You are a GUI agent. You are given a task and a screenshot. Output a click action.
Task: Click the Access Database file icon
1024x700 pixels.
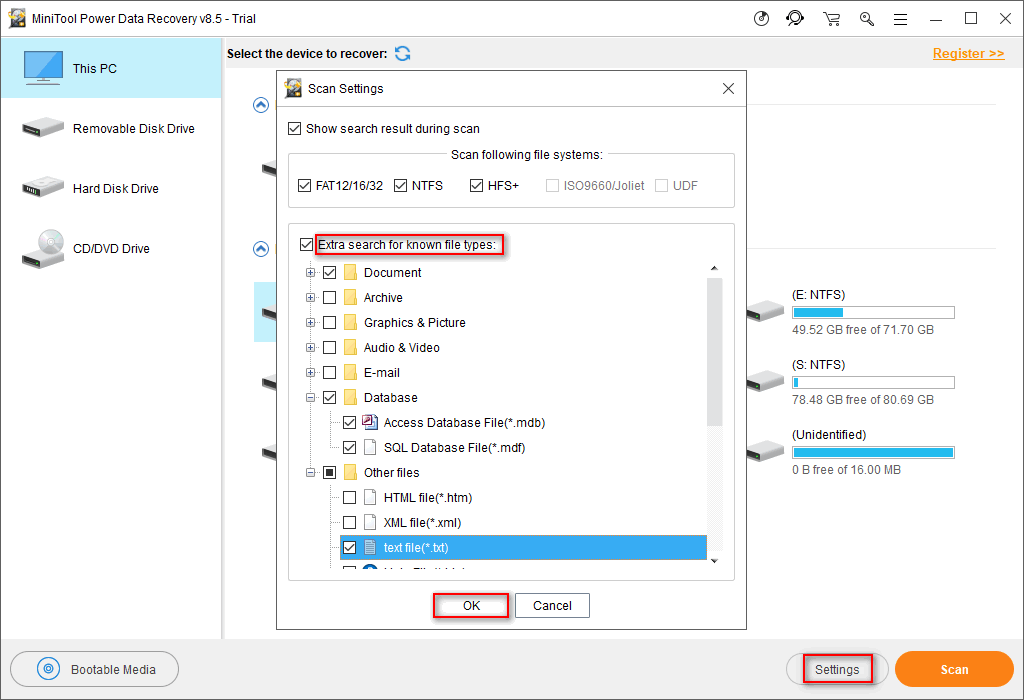tap(370, 422)
